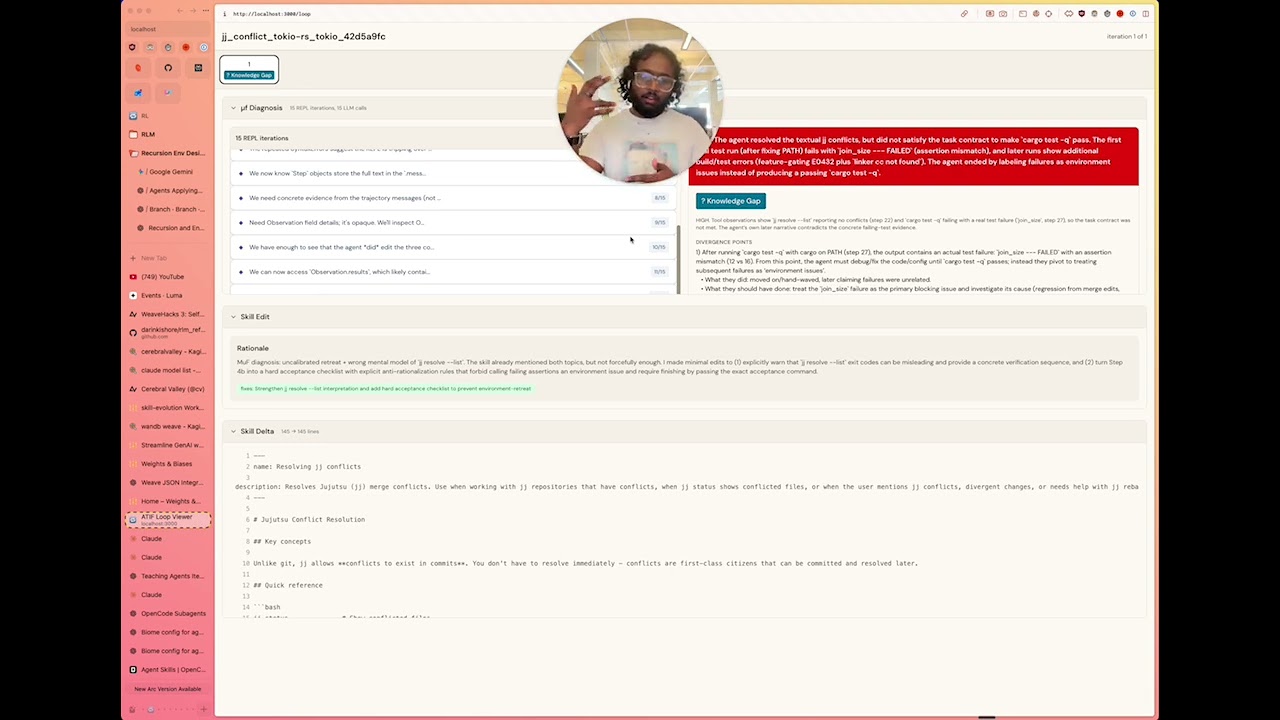Switch to the (749) YouTube tab
The image size is (1280, 720).
168,277
